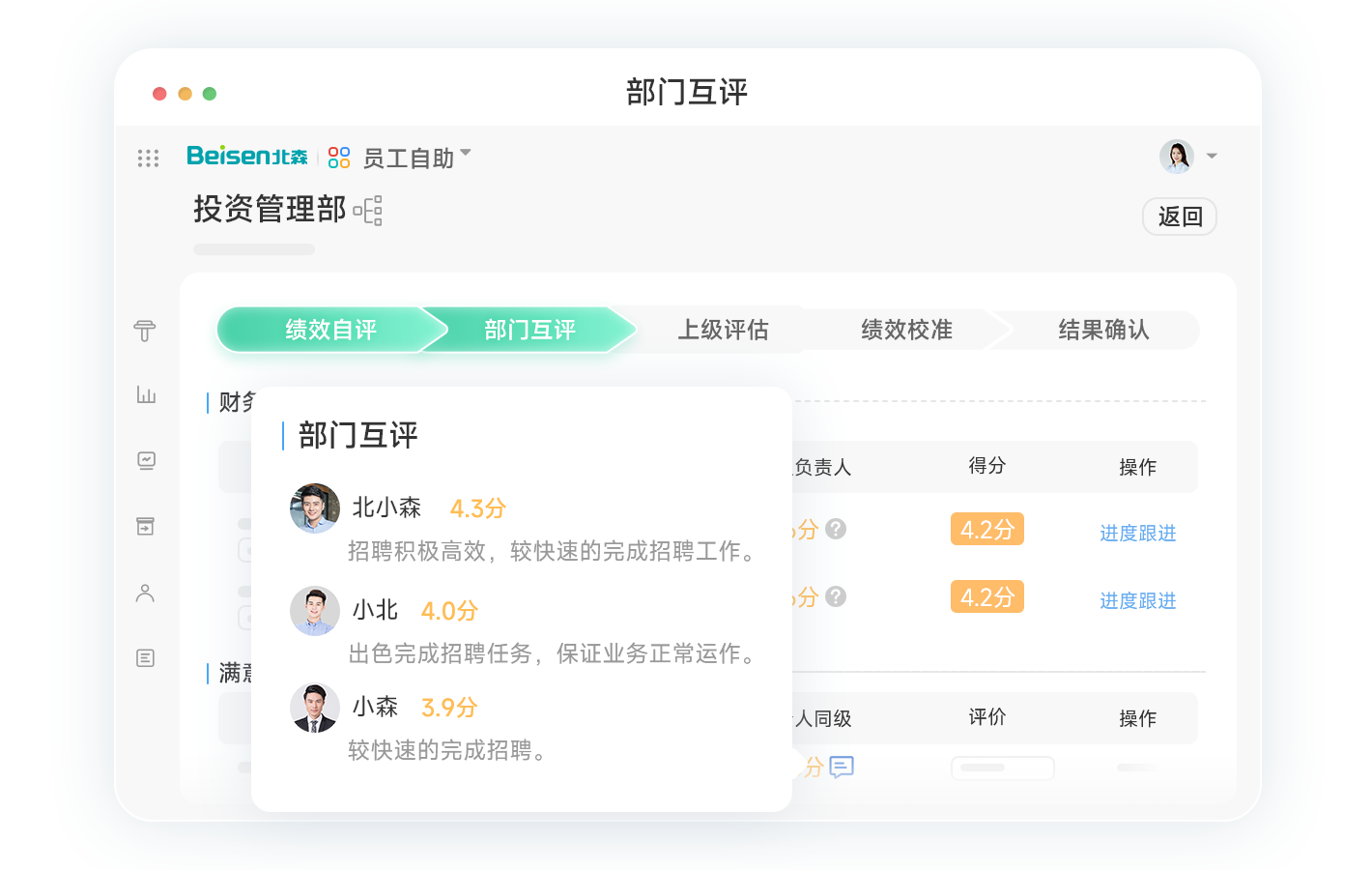Click 北小森's avatar photo
The image size is (1372, 870).
tap(315, 508)
